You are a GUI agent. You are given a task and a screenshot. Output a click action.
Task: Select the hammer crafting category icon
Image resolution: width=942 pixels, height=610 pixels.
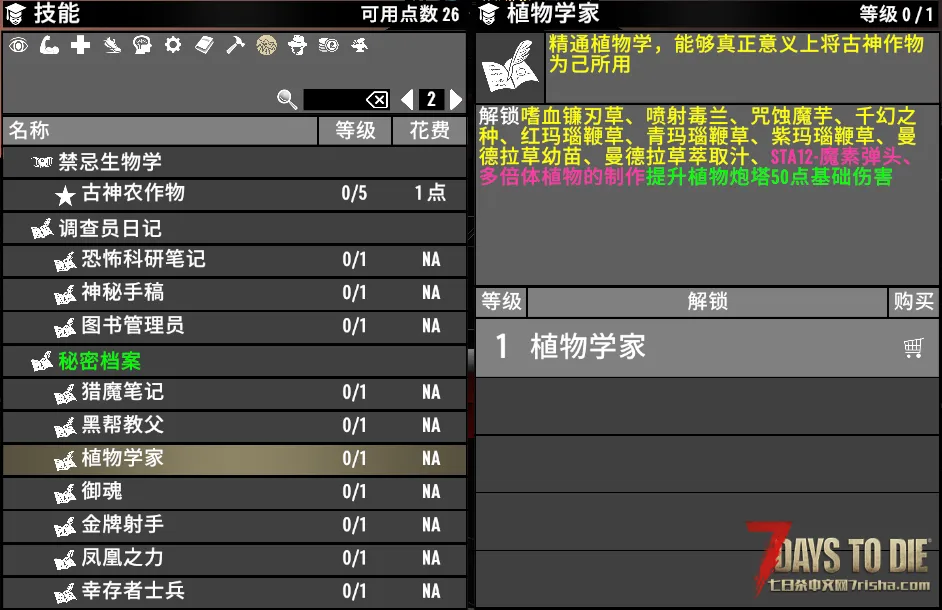click(235, 45)
